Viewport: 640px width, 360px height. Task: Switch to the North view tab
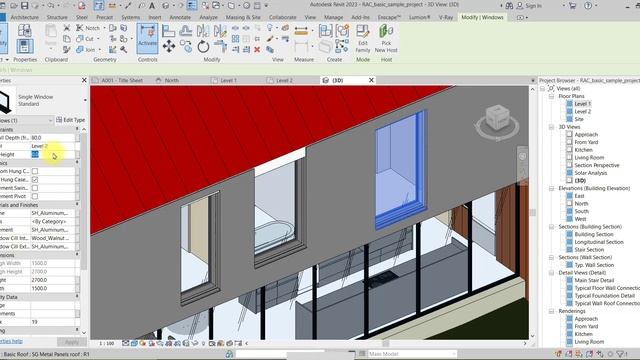point(172,80)
